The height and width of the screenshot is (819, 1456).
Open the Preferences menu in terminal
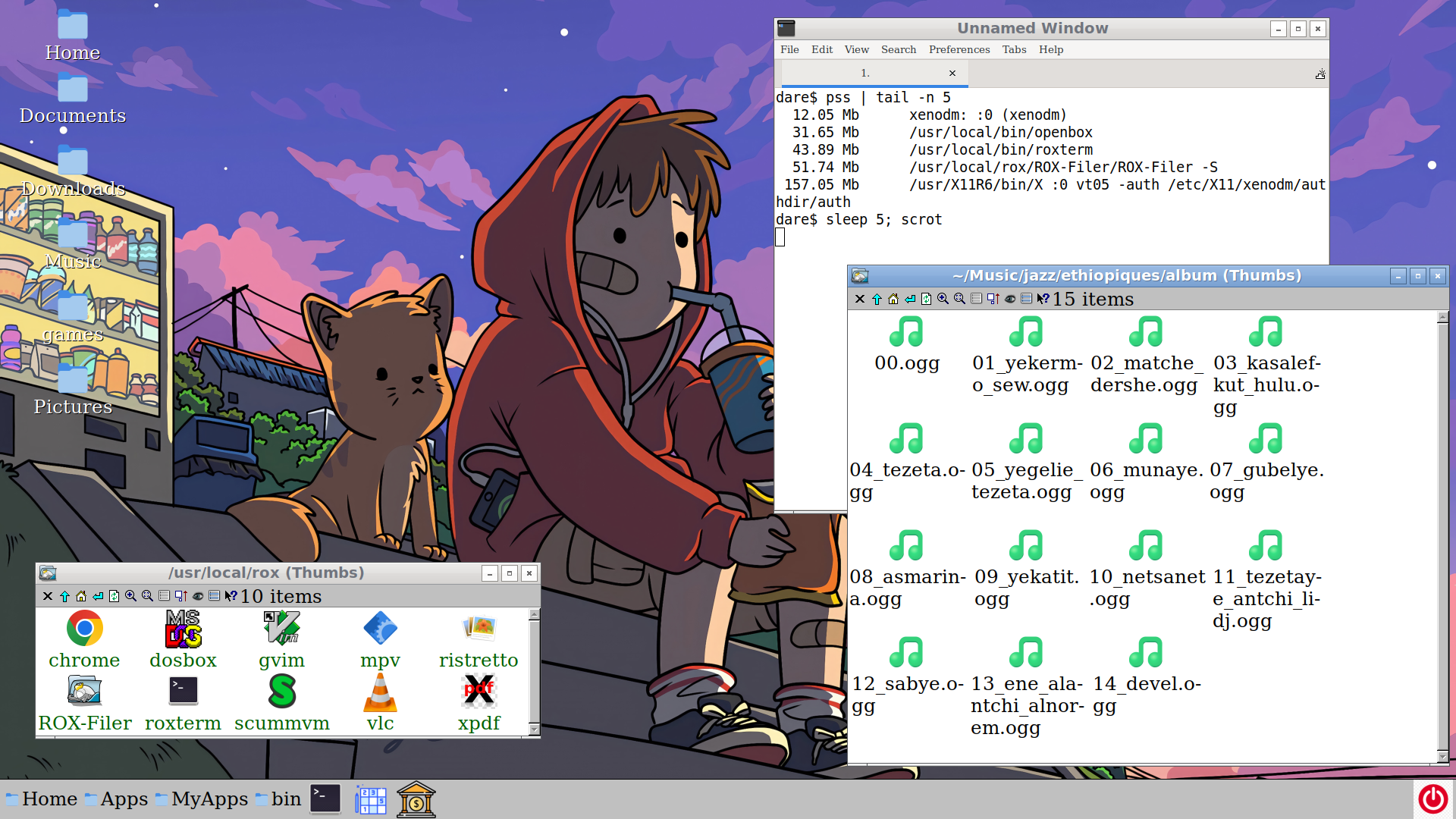click(x=959, y=49)
